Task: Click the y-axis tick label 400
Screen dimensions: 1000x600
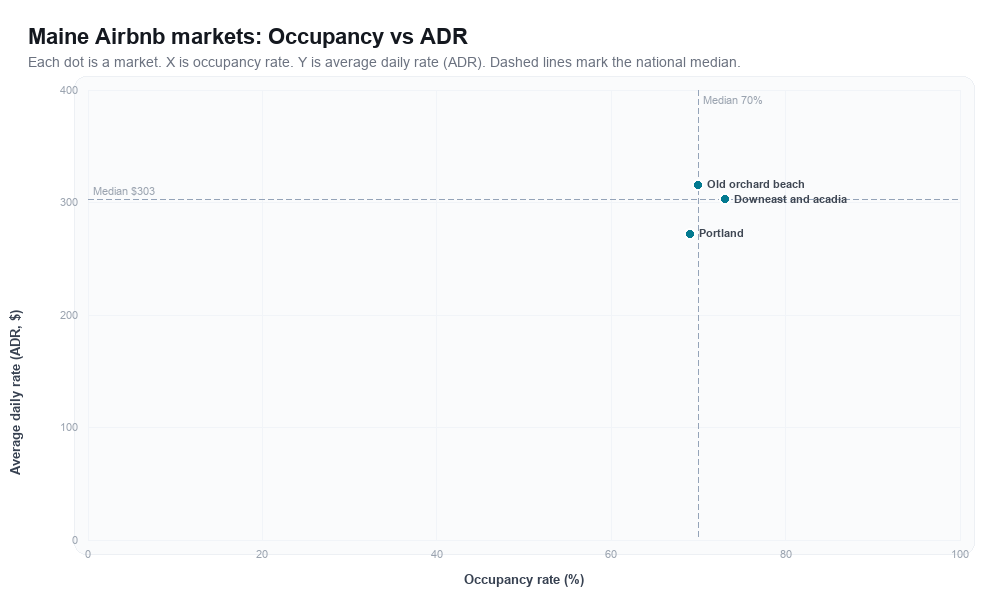Action: coord(69,91)
